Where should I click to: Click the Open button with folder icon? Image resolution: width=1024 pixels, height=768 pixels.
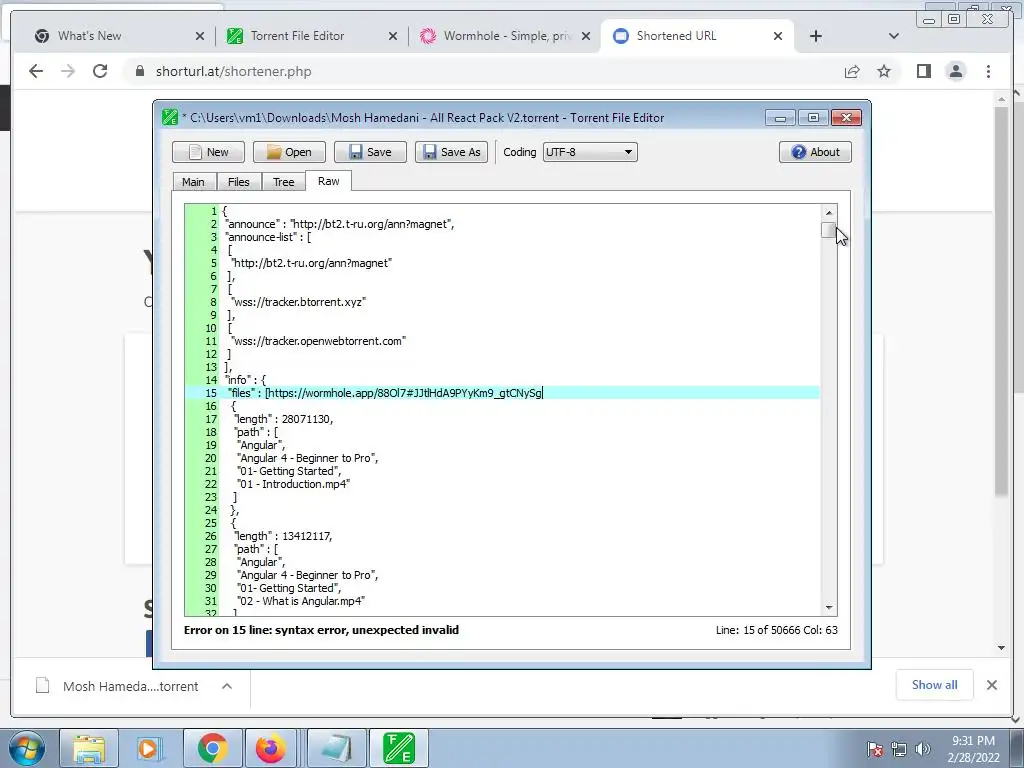pyautogui.click(x=289, y=152)
